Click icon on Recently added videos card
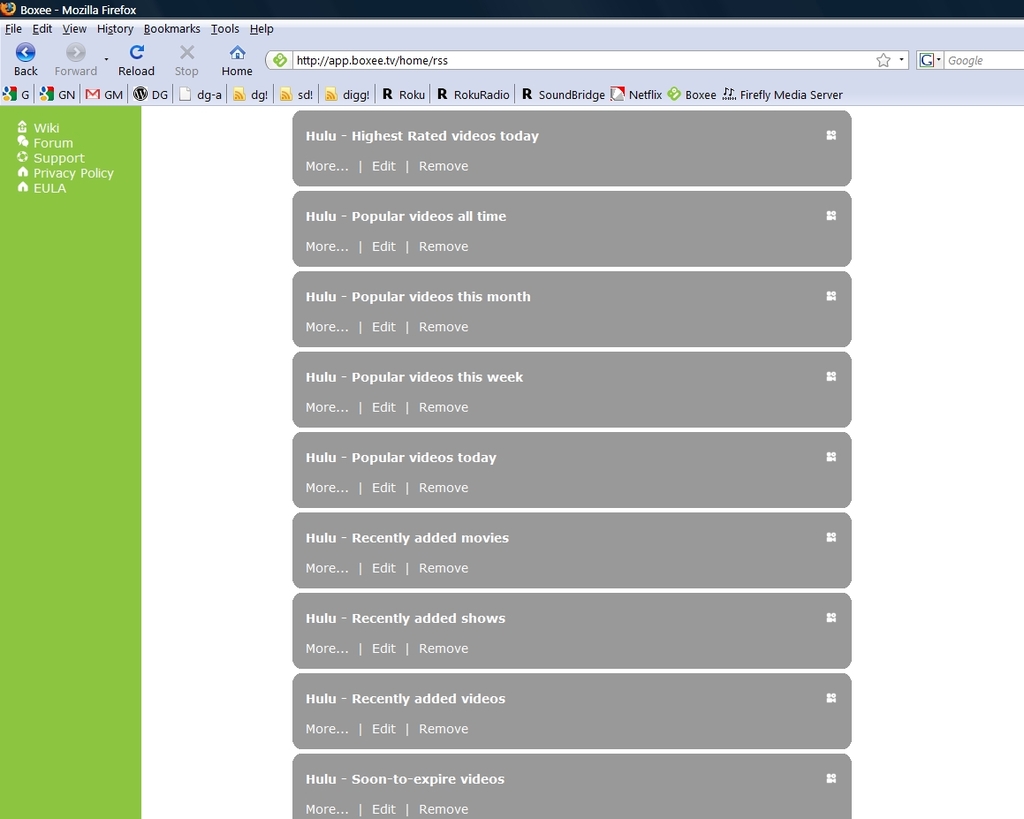Image resolution: width=1024 pixels, height=819 pixels. click(831, 698)
